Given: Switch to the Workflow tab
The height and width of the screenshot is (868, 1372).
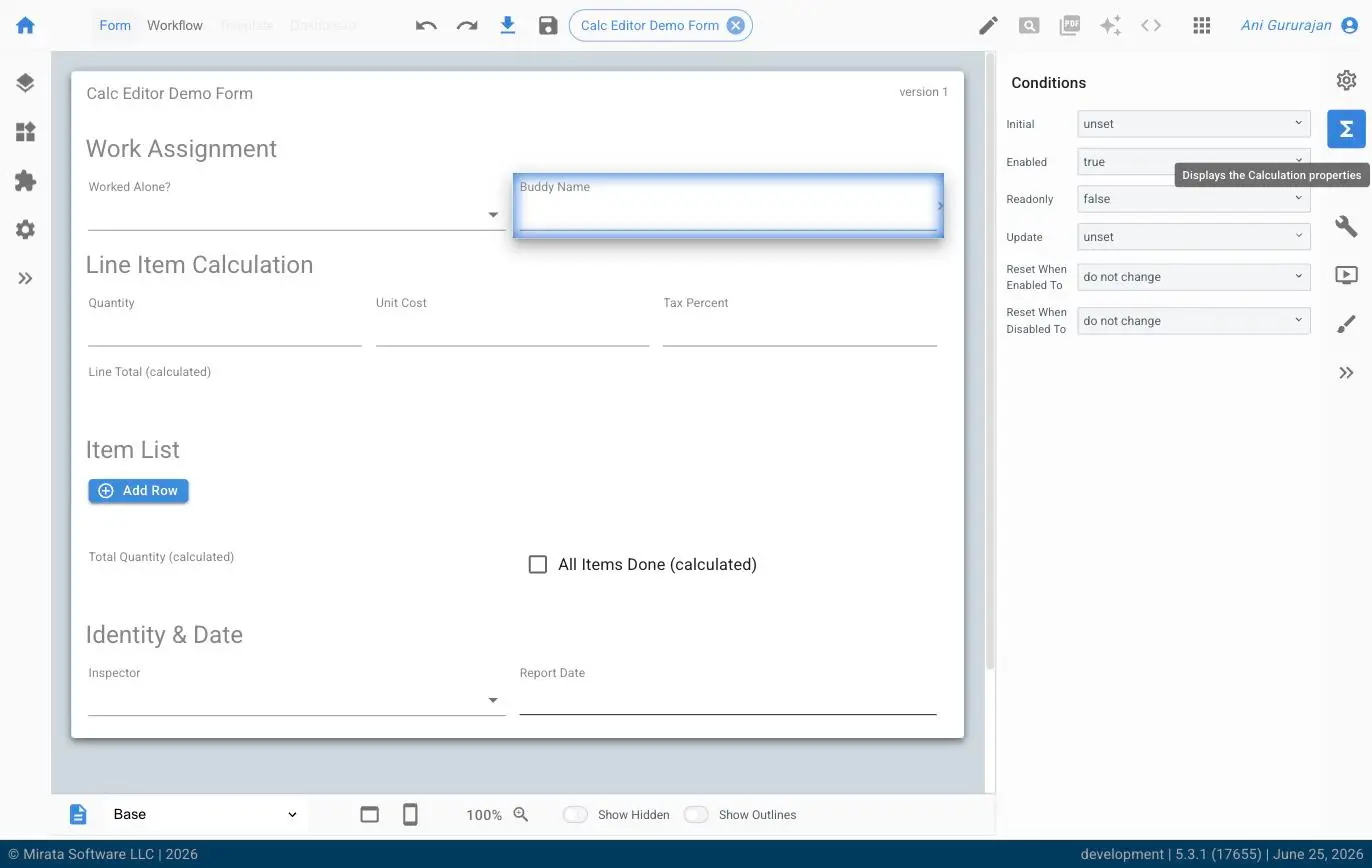Looking at the screenshot, I should 175,25.
